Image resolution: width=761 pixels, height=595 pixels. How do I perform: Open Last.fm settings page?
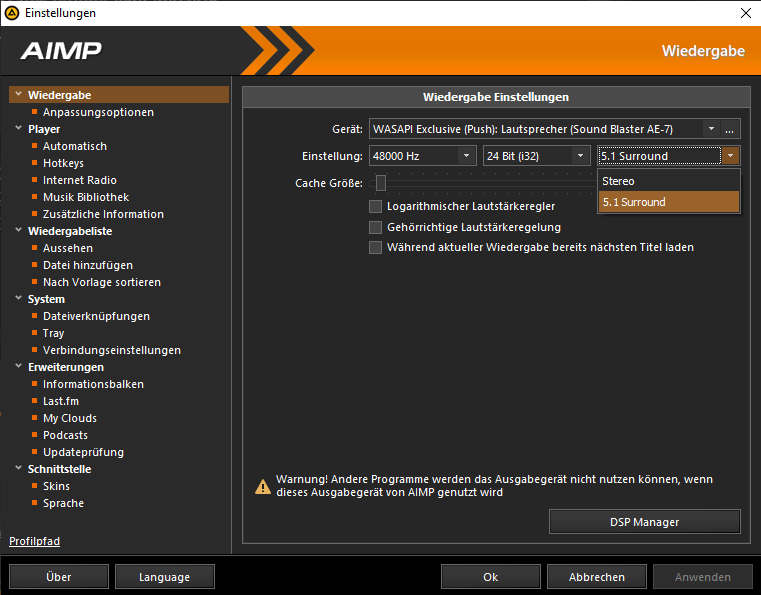point(61,401)
